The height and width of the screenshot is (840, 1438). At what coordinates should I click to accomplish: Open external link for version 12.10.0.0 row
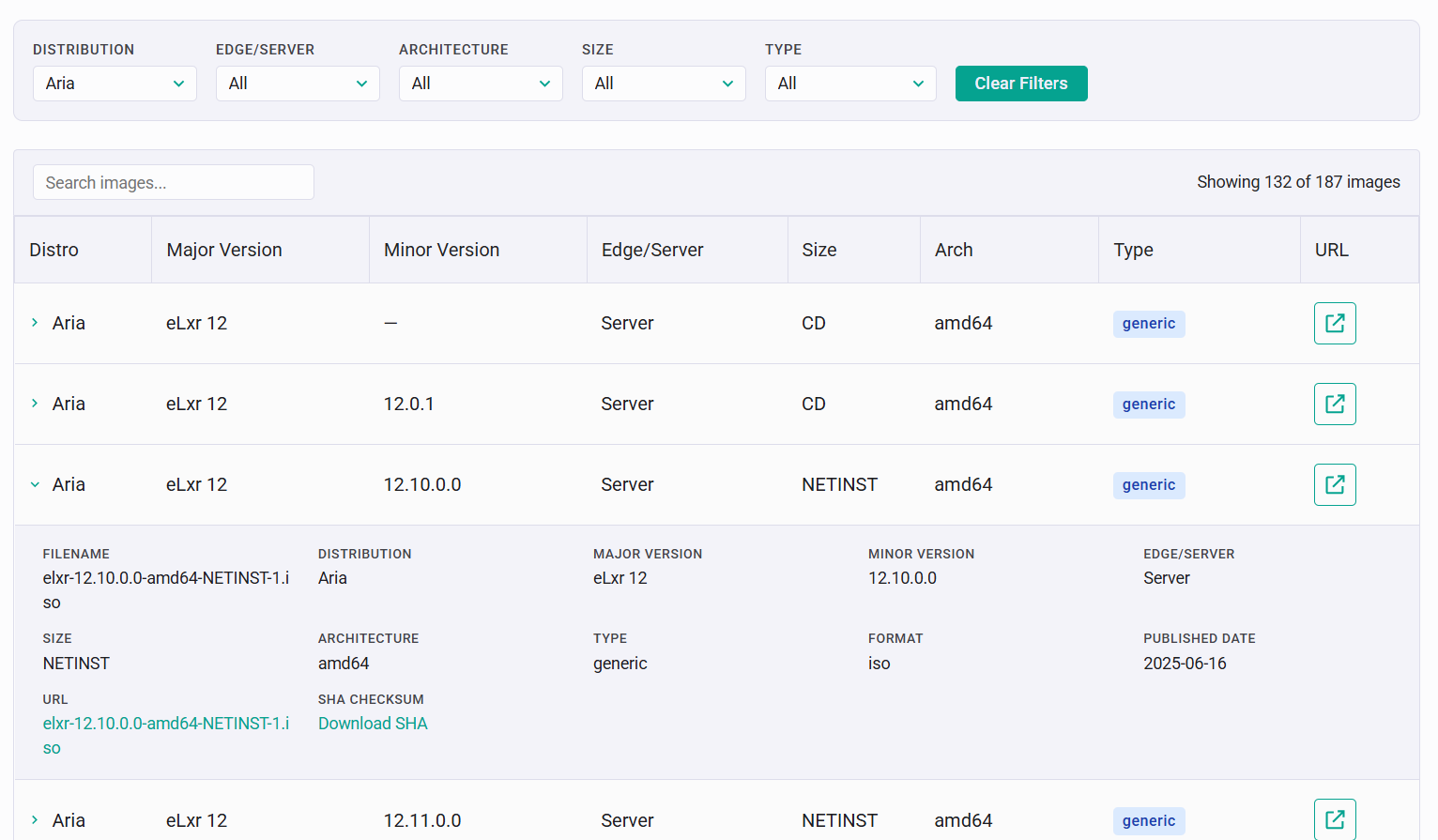tap(1335, 484)
